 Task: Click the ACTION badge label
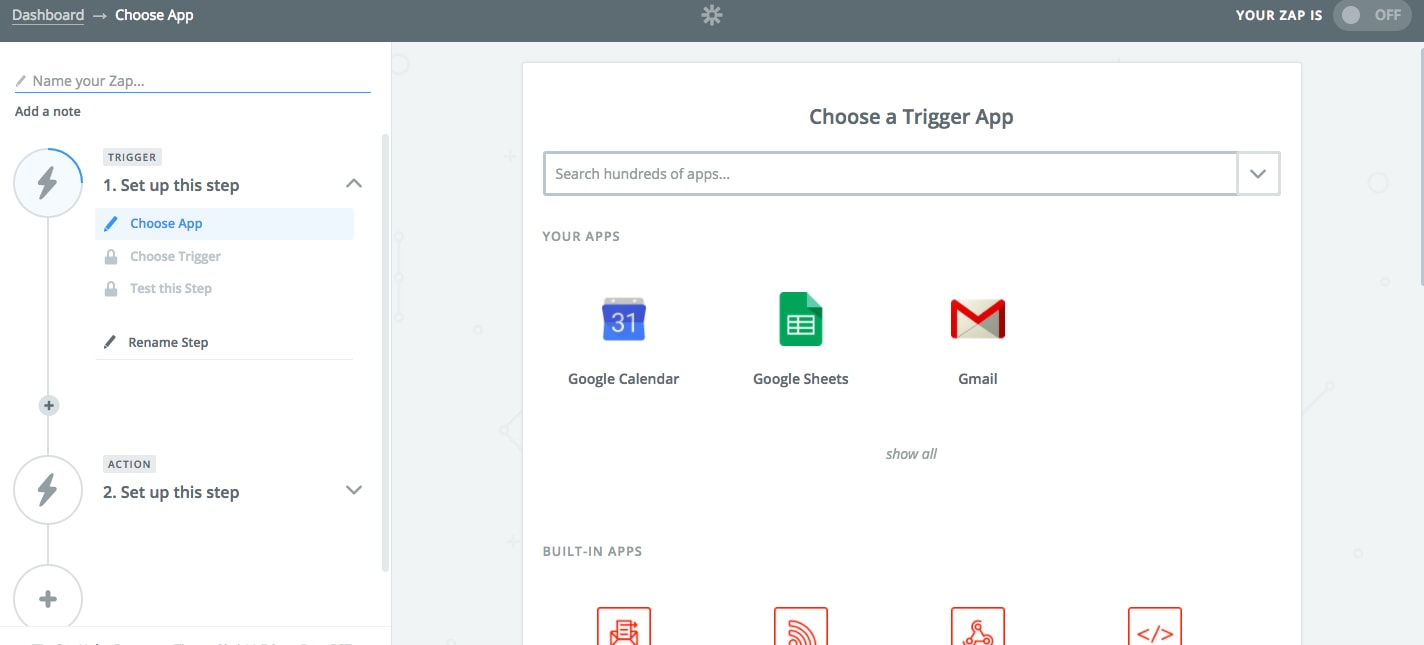[x=130, y=464]
